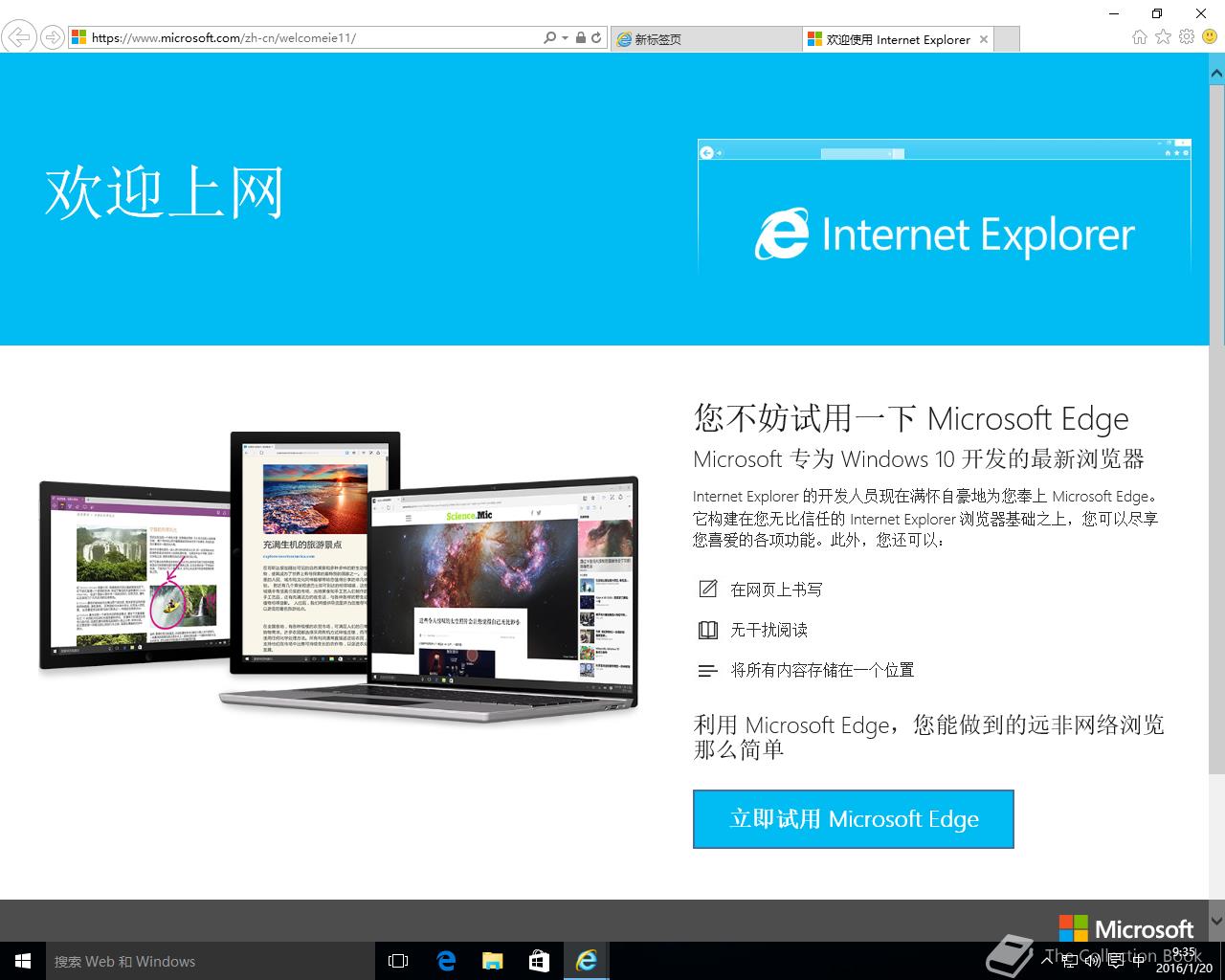Open the Windows Store taskbar icon

point(539,961)
